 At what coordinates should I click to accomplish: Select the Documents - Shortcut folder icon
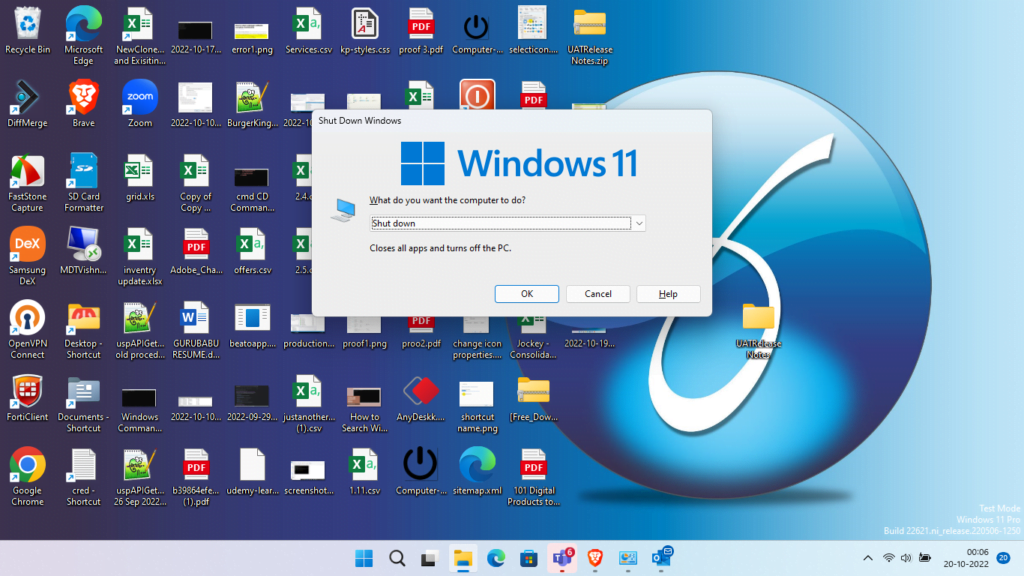click(84, 404)
